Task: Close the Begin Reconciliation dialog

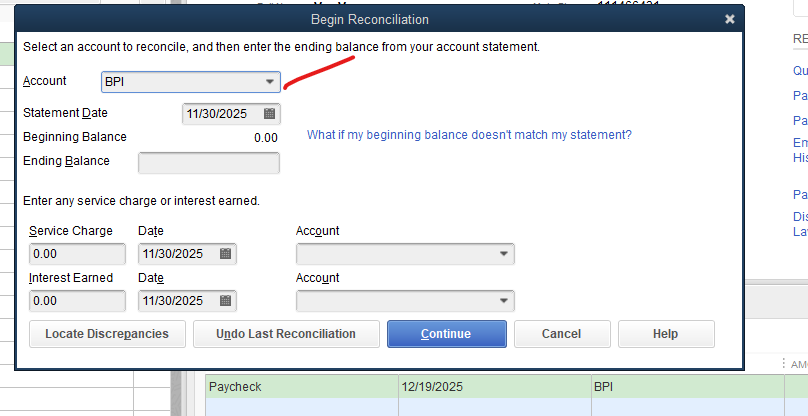Action: pyautogui.click(x=730, y=19)
